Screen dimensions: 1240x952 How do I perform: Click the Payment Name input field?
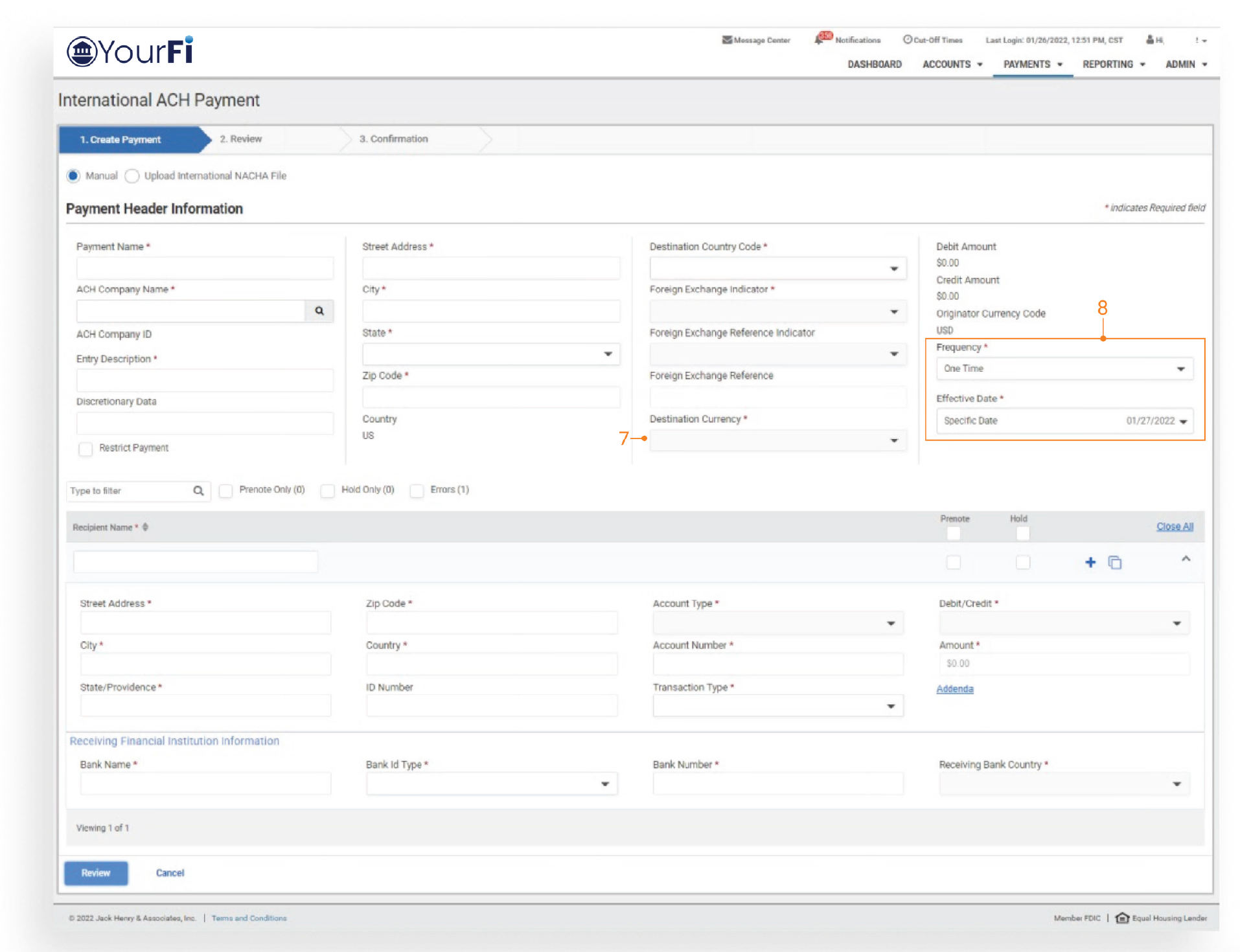pyautogui.click(x=205, y=268)
